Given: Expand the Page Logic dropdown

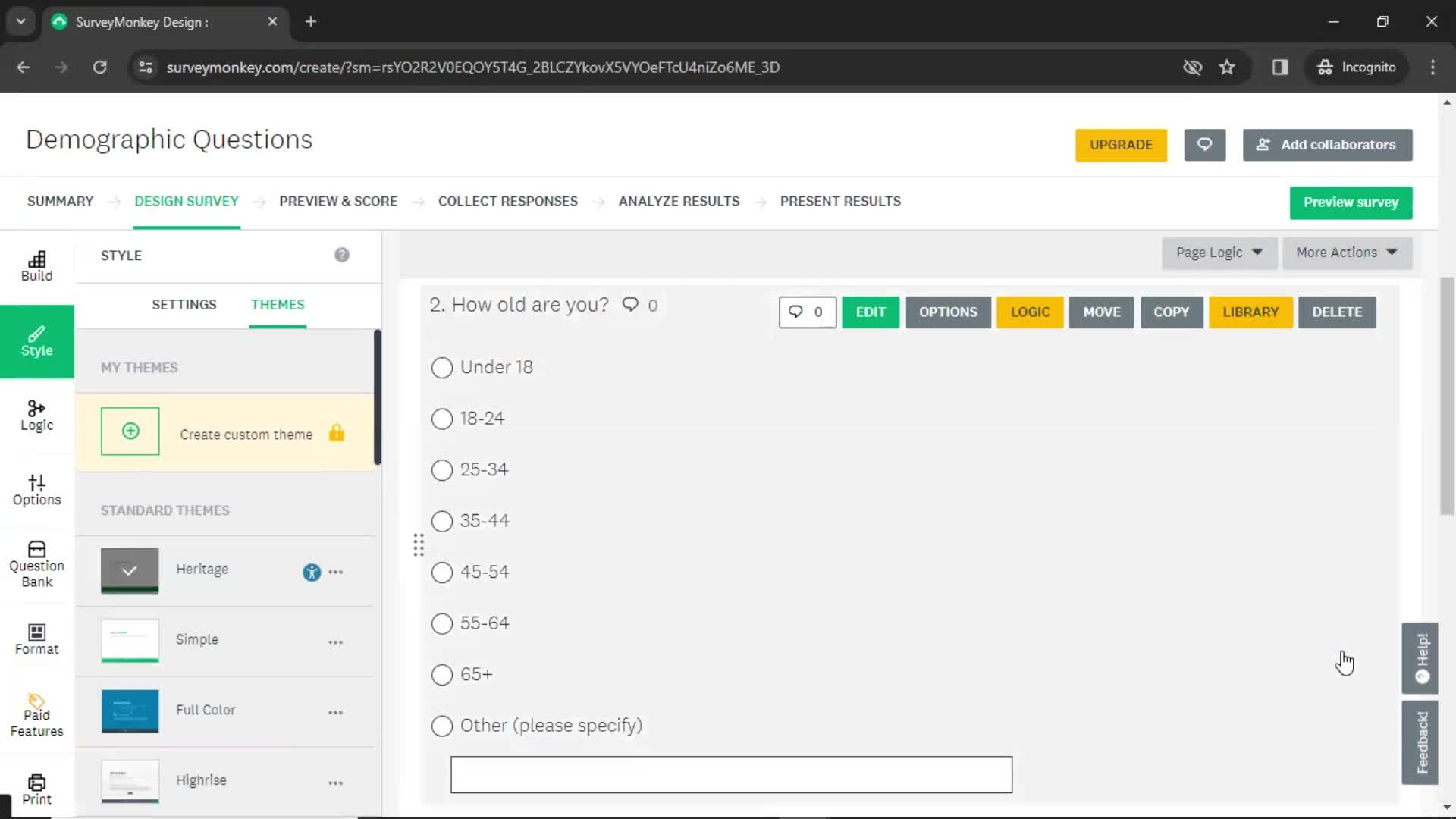Looking at the screenshot, I should [x=1216, y=252].
